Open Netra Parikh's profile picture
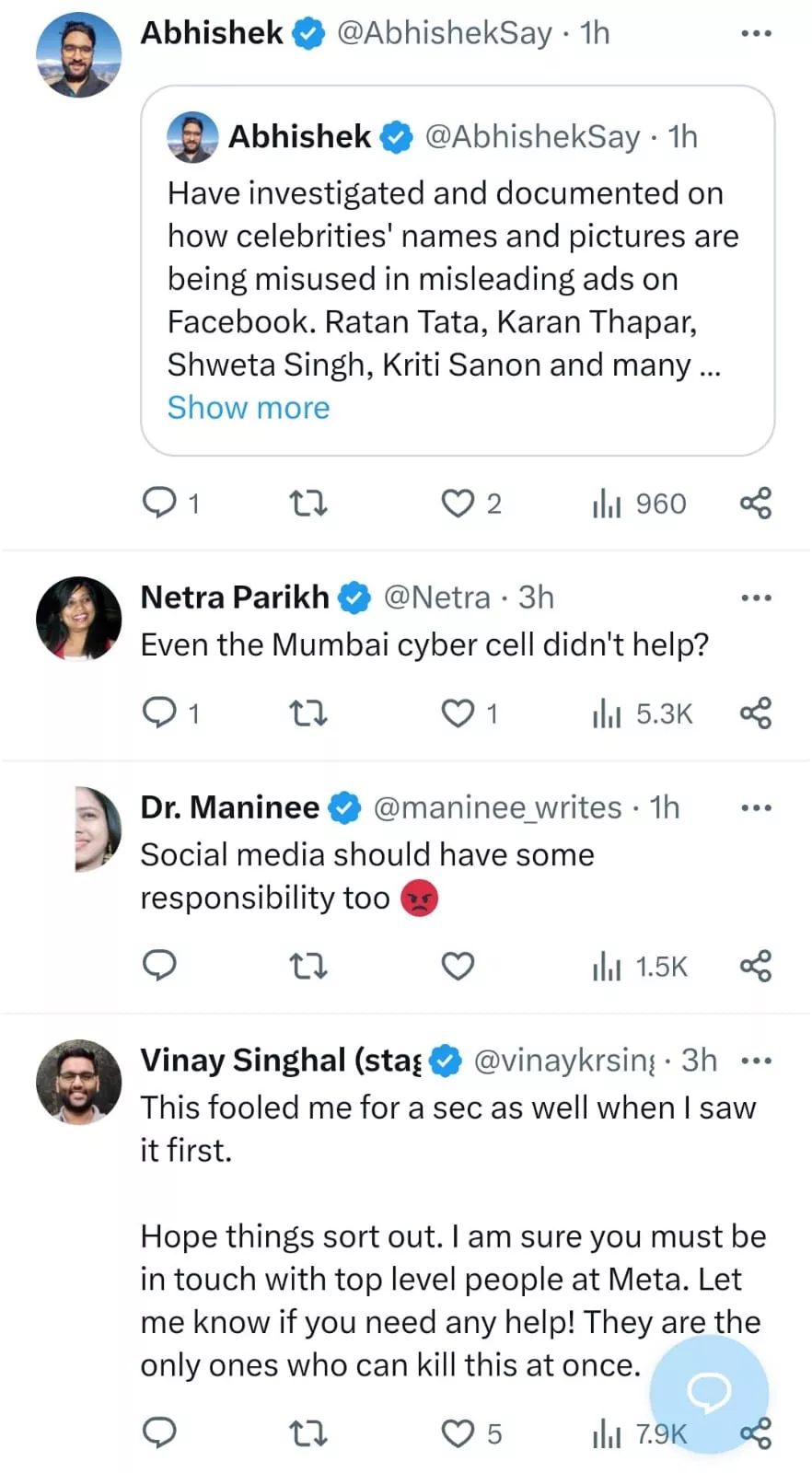 tap(78, 619)
